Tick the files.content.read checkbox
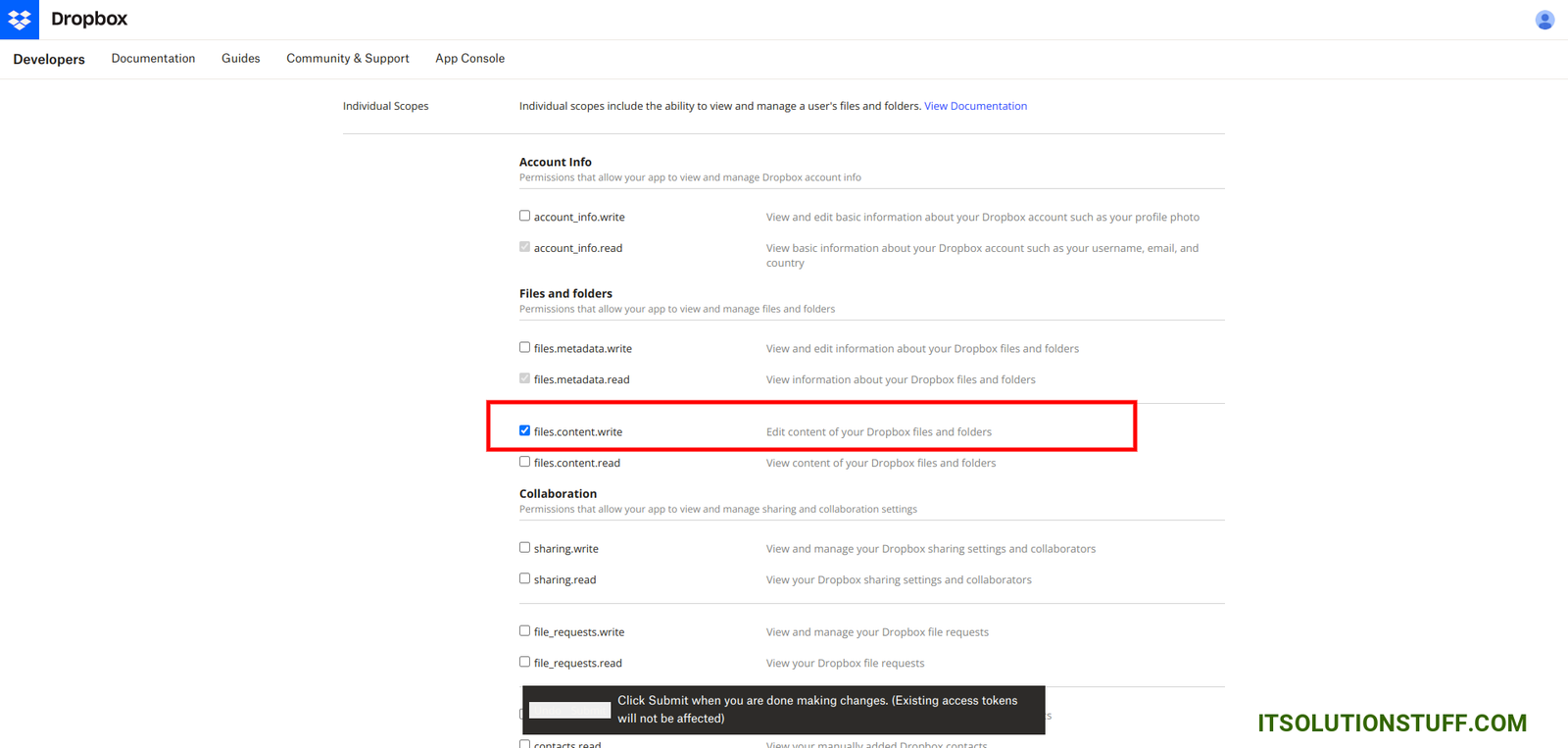The width and height of the screenshot is (1568, 748). [x=525, y=462]
